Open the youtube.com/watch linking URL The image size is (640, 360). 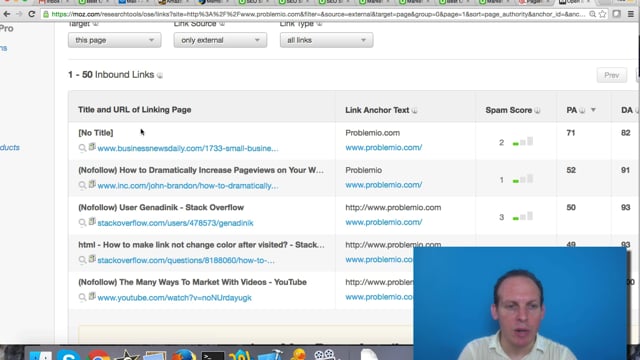click(x=174, y=298)
